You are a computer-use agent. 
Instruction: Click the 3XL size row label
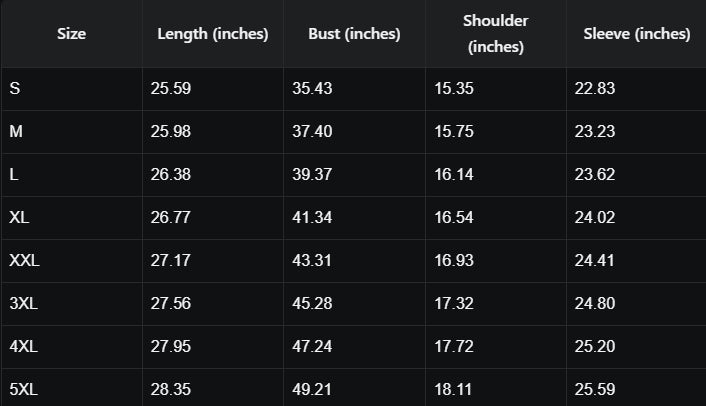pos(24,304)
